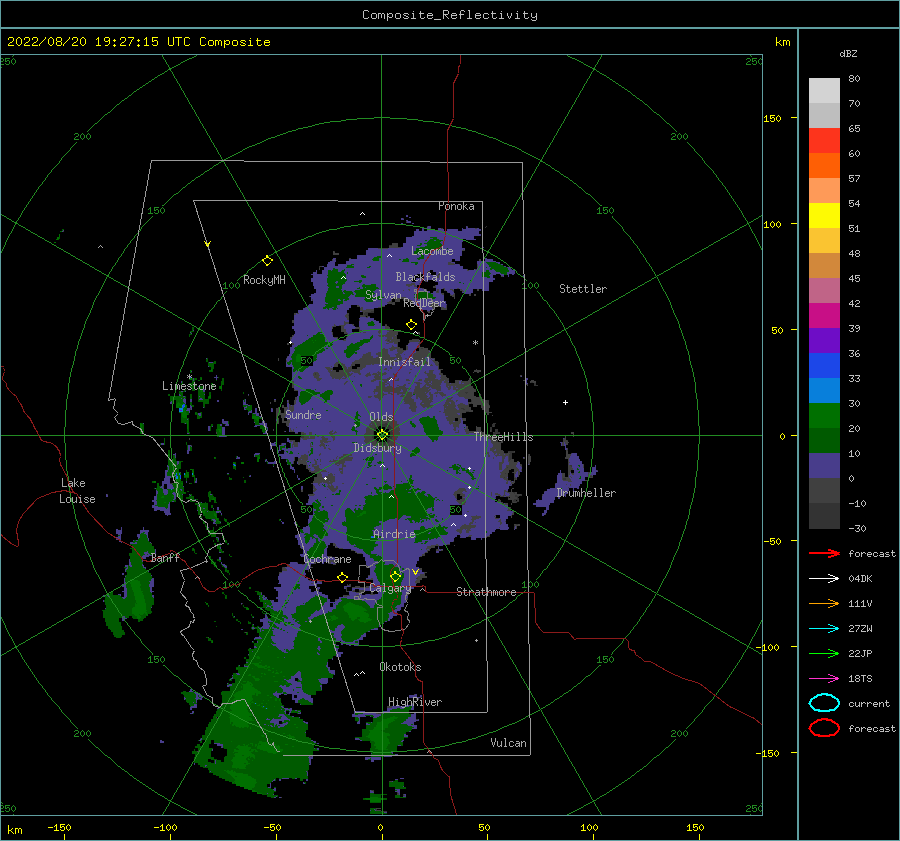Click the Lacombe label

pyautogui.click(x=432, y=251)
